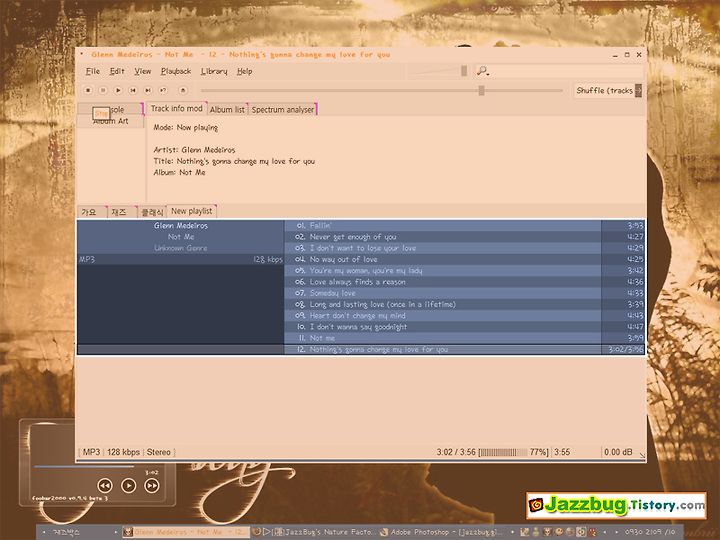Select track 01 Fallin'

point(464,225)
